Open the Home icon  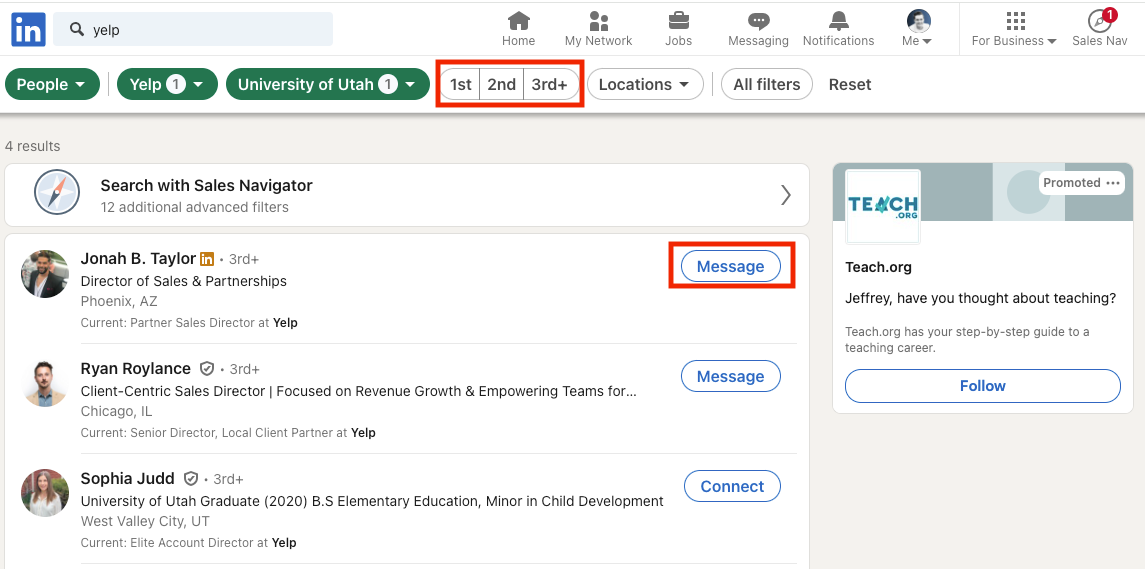click(x=518, y=20)
